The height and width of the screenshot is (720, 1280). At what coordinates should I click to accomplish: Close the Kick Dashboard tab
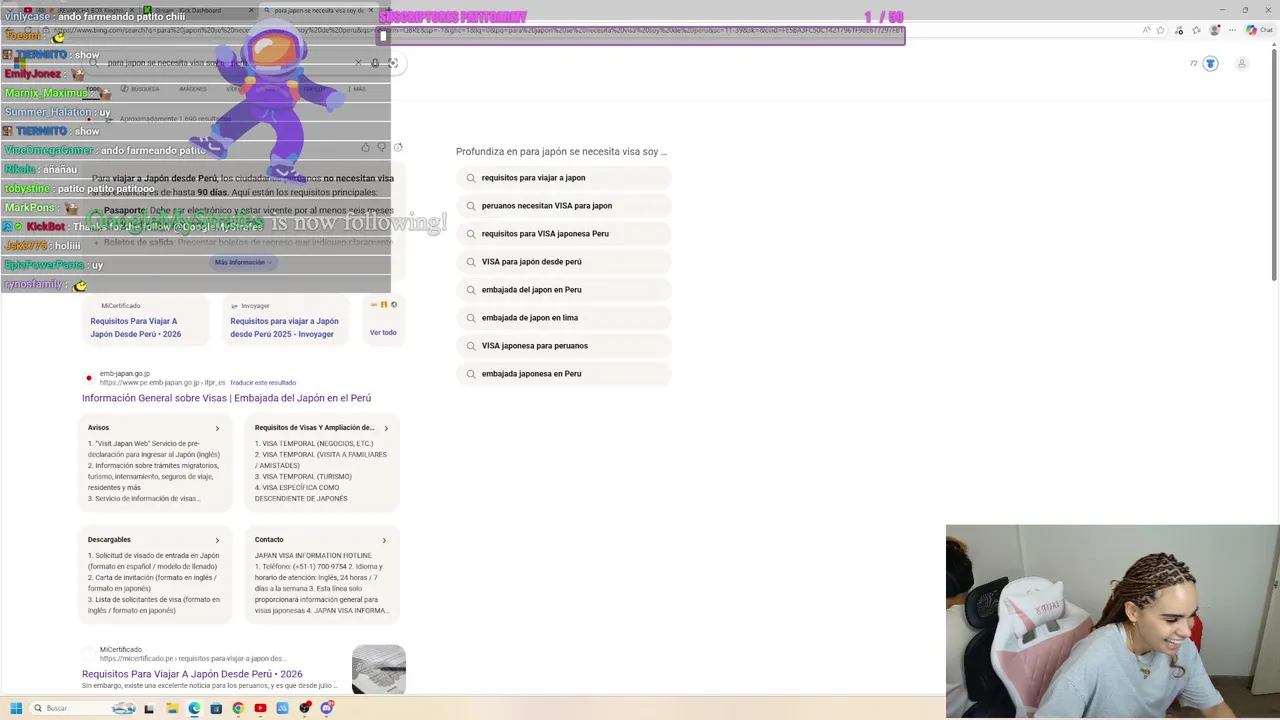251,10
